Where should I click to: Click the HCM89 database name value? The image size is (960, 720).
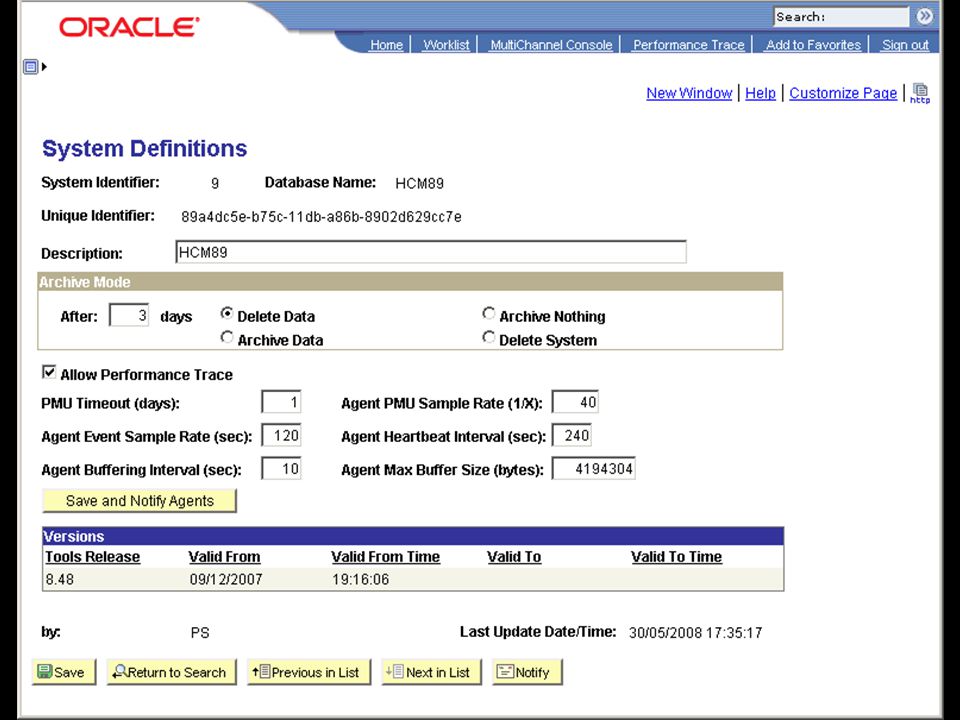point(419,183)
